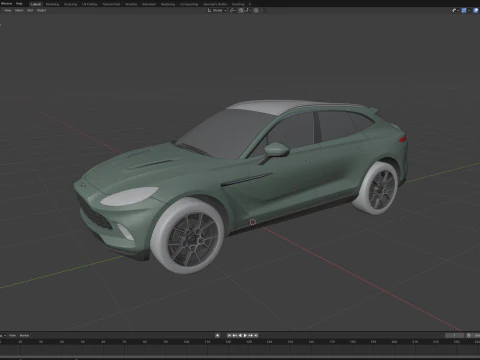The height and width of the screenshot is (360, 480).
Task: Select the car's side mirror
Action: point(276,150)
